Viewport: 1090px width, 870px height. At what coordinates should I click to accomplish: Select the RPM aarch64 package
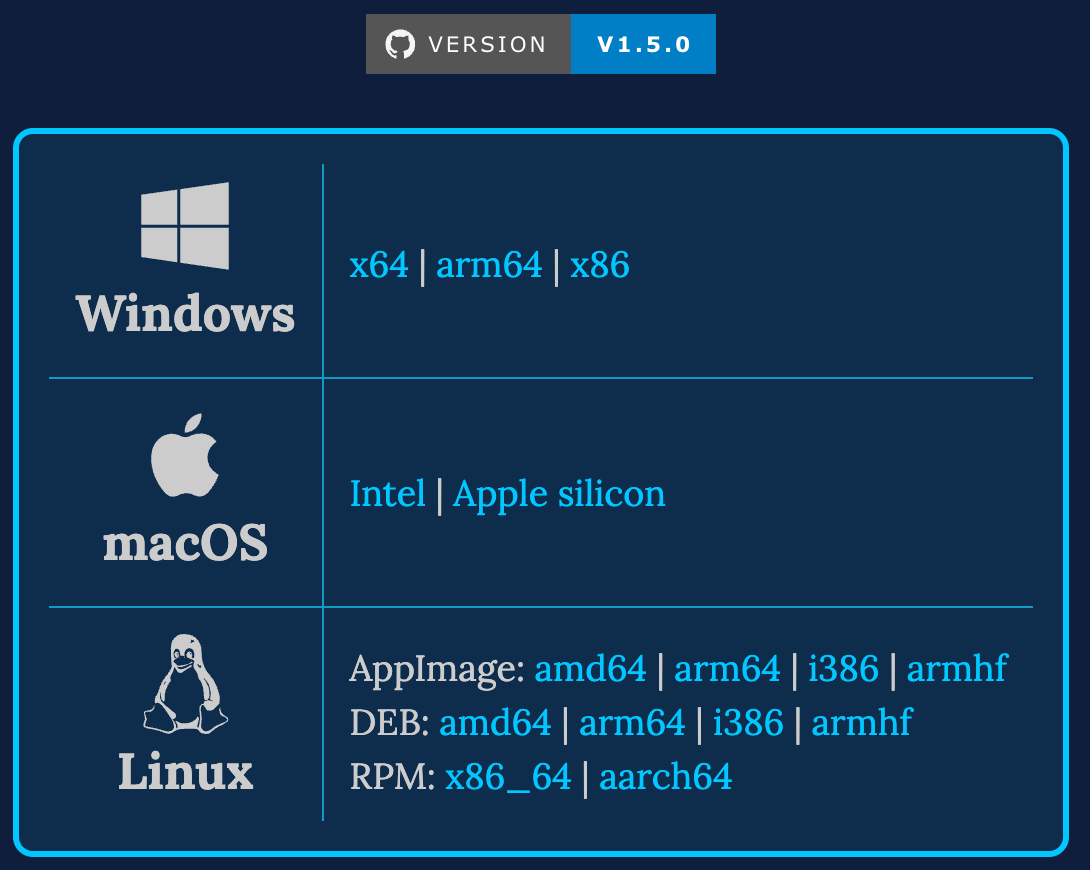[665, 777]
